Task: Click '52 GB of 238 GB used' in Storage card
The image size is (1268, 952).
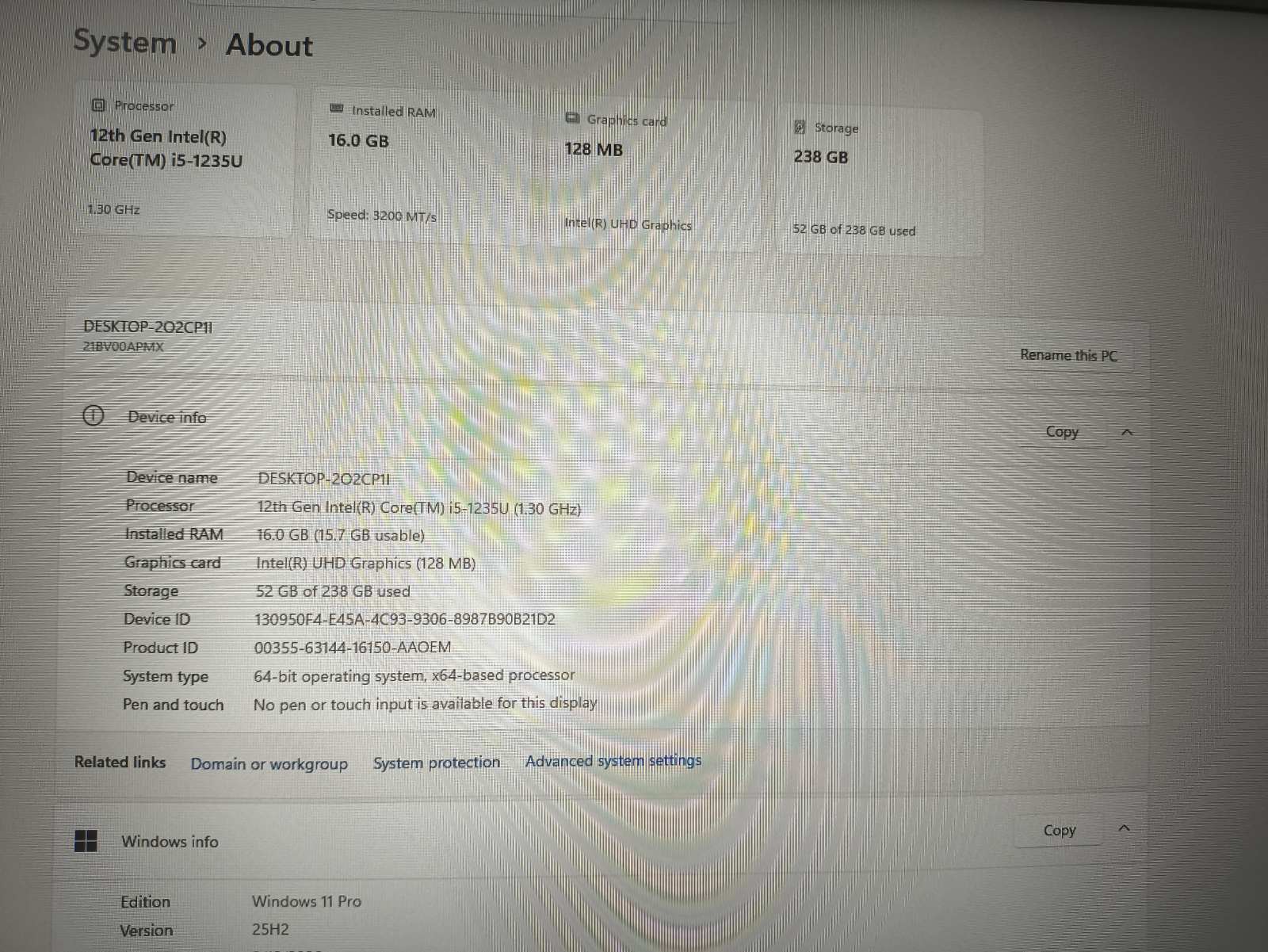Action: (854, 230)
